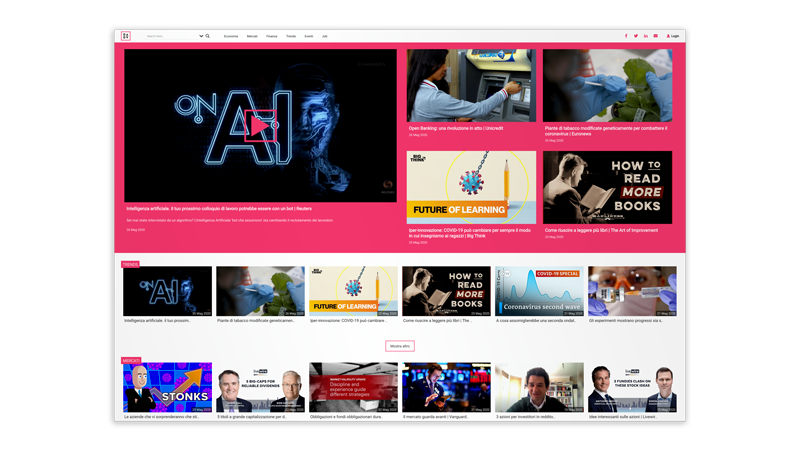The width and height of the screenshot is (800, 450).
Task: Open the 'Iper-innovazione: COVID-19' hero headline
Action: (x=469, y=233)
